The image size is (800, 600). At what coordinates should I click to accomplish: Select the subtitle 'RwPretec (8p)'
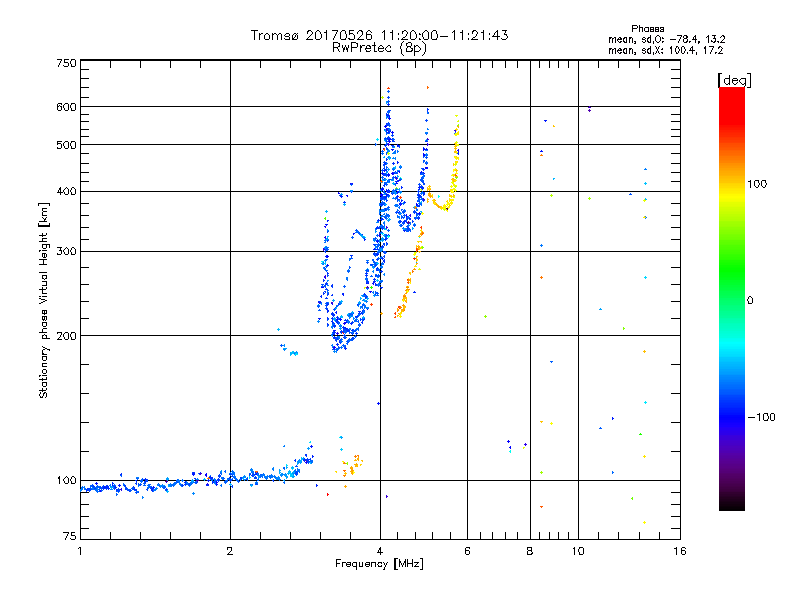click(x=379, y=48)
